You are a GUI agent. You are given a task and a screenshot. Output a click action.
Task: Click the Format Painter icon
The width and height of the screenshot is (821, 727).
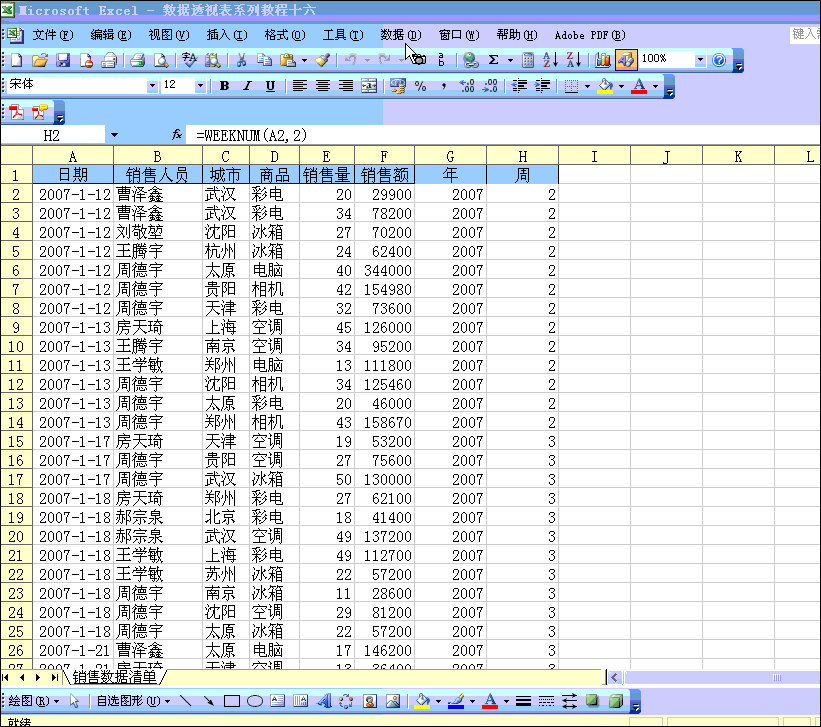[x=324, y=60]
